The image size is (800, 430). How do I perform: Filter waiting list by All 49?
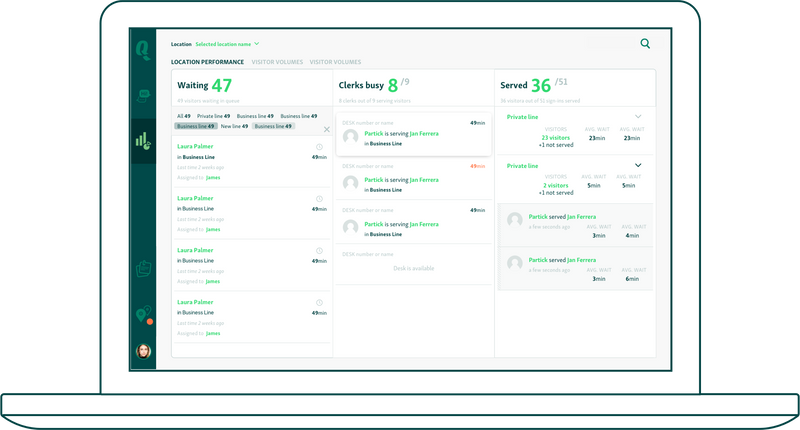pos(184,116)
